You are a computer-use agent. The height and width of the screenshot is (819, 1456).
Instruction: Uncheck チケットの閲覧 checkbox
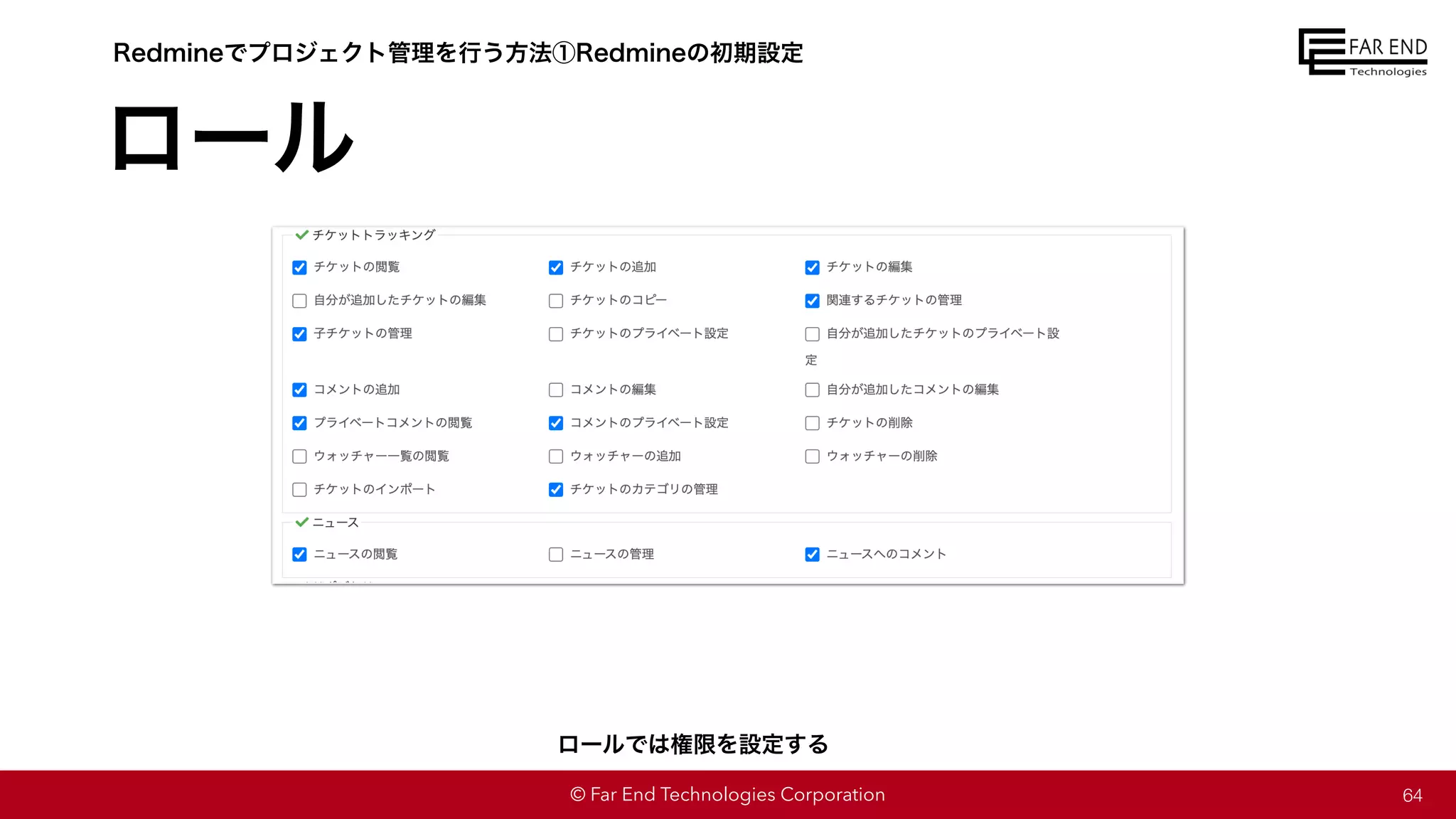point(299,267)
